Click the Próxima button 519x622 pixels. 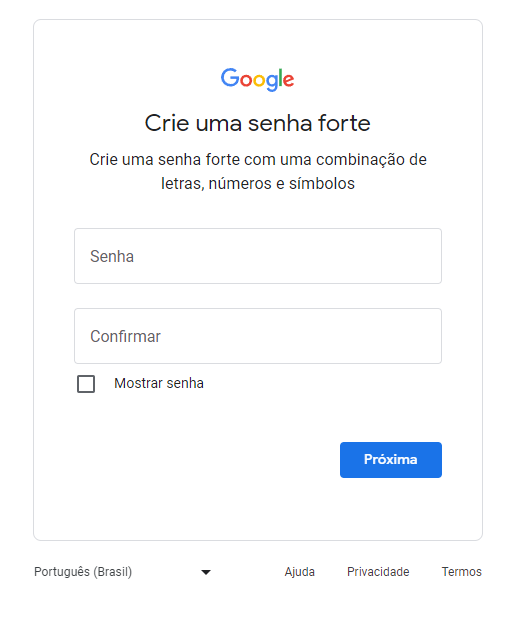391,460
